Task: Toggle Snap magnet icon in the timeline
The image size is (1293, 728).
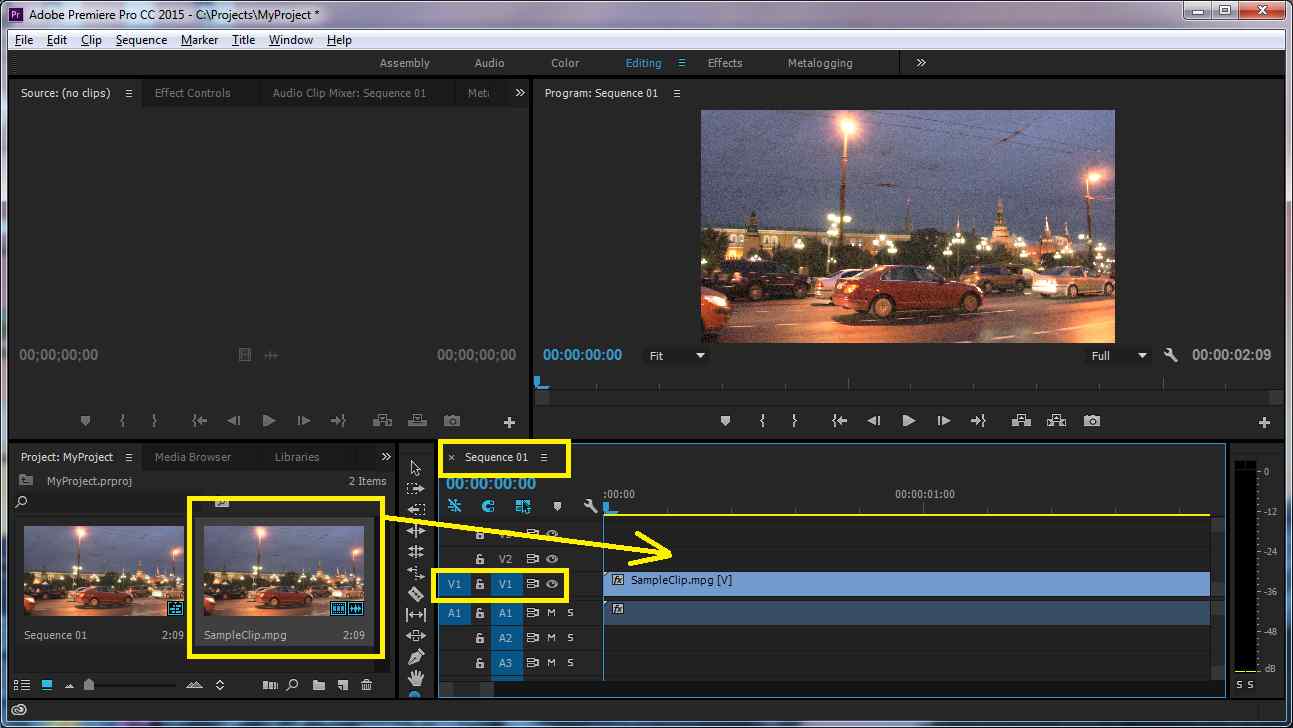Action: tap(488, 507)
